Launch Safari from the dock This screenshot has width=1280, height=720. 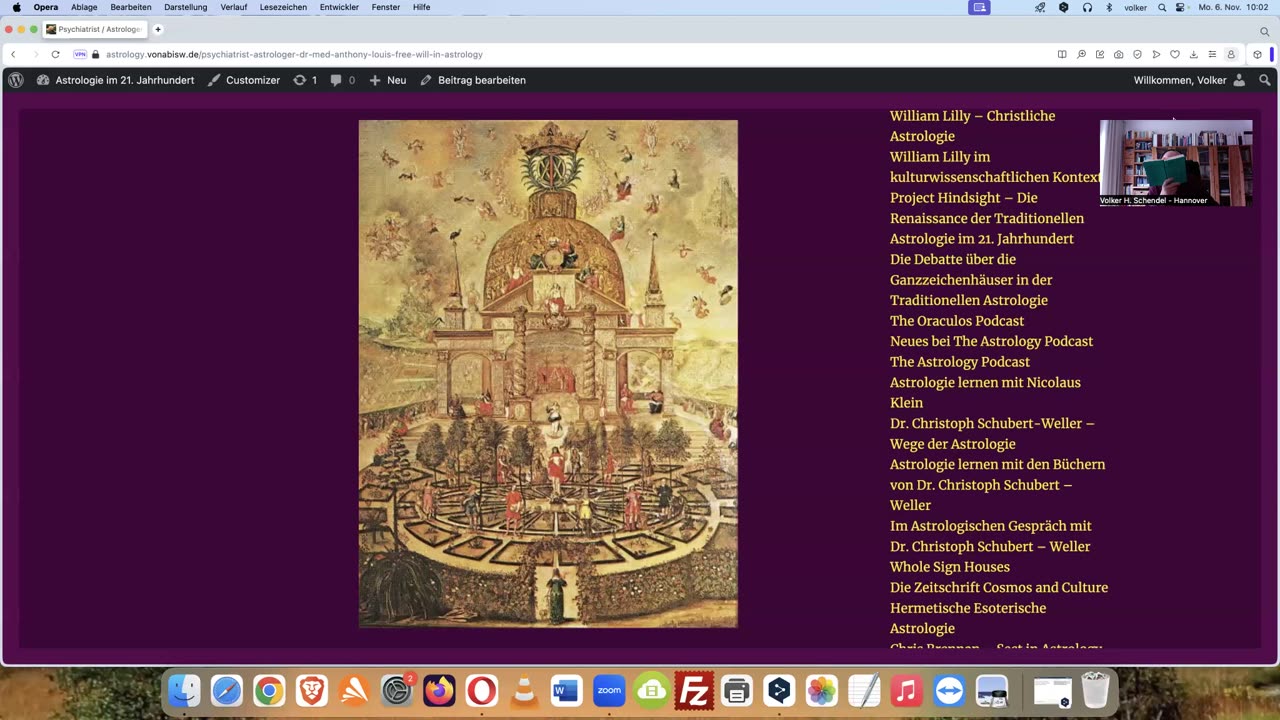tap(226, 691)
